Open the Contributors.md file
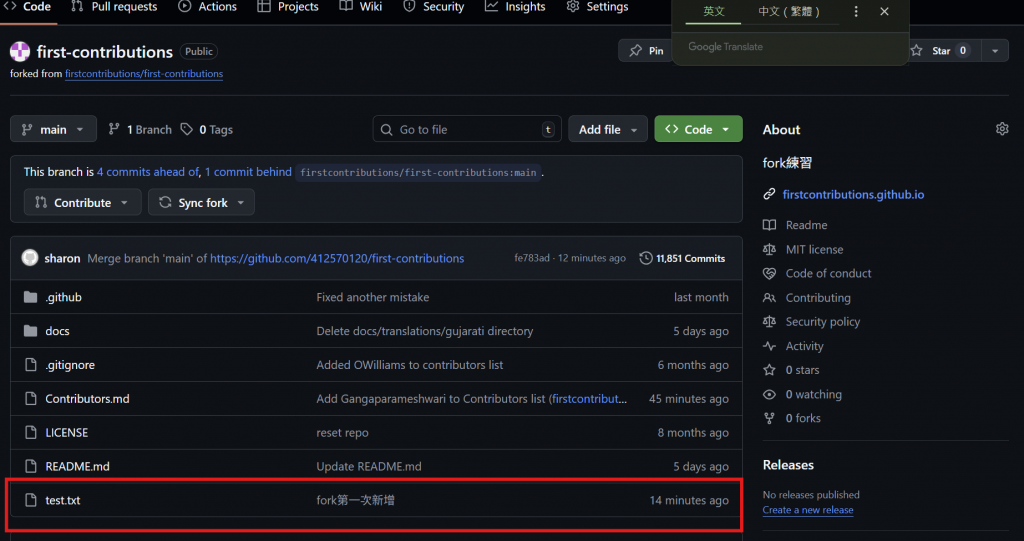Image resolution: width=1024 pixels, height=541 pixels. [x=87, y=399]
